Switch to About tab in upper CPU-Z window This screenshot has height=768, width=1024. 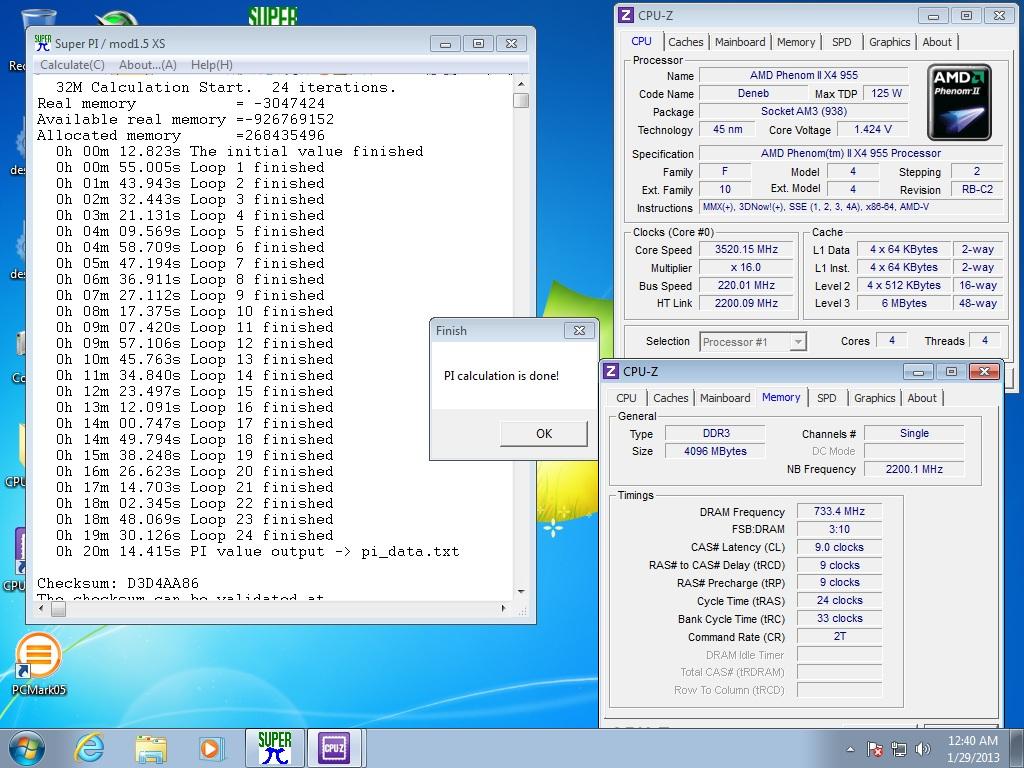pos(936,42)
